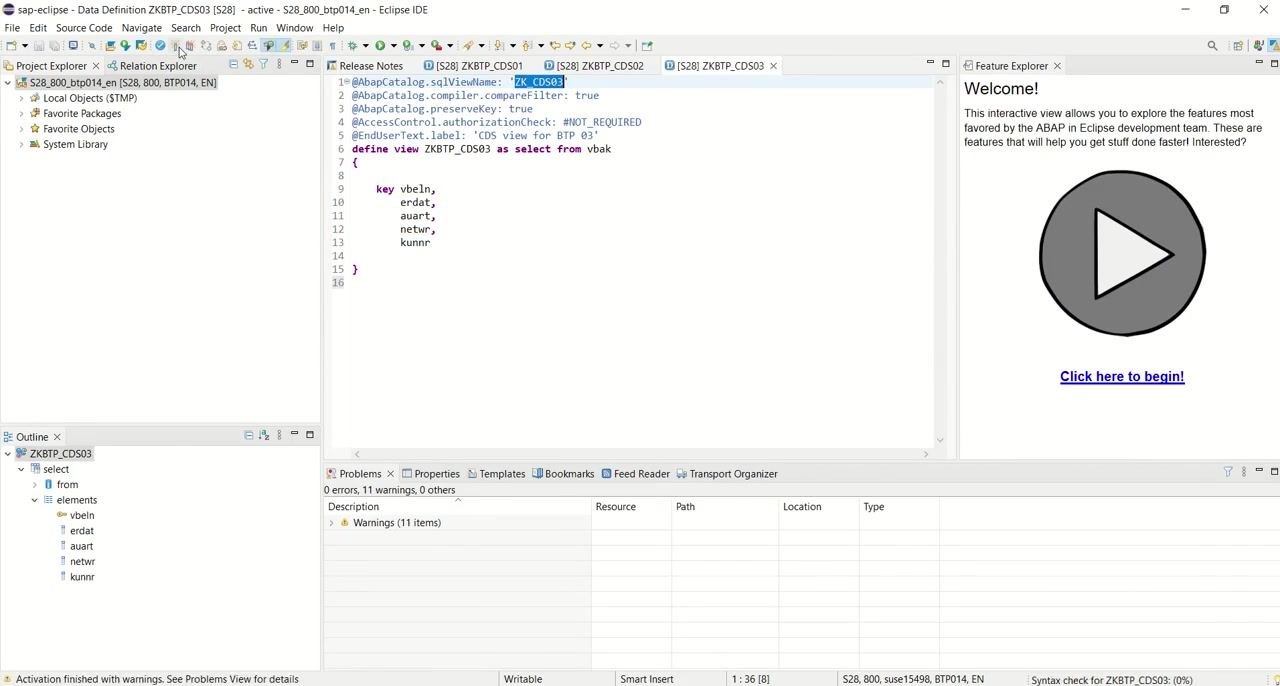
Task: Click the Check ABAP Development Object icon
Action: tap(160, 45)
